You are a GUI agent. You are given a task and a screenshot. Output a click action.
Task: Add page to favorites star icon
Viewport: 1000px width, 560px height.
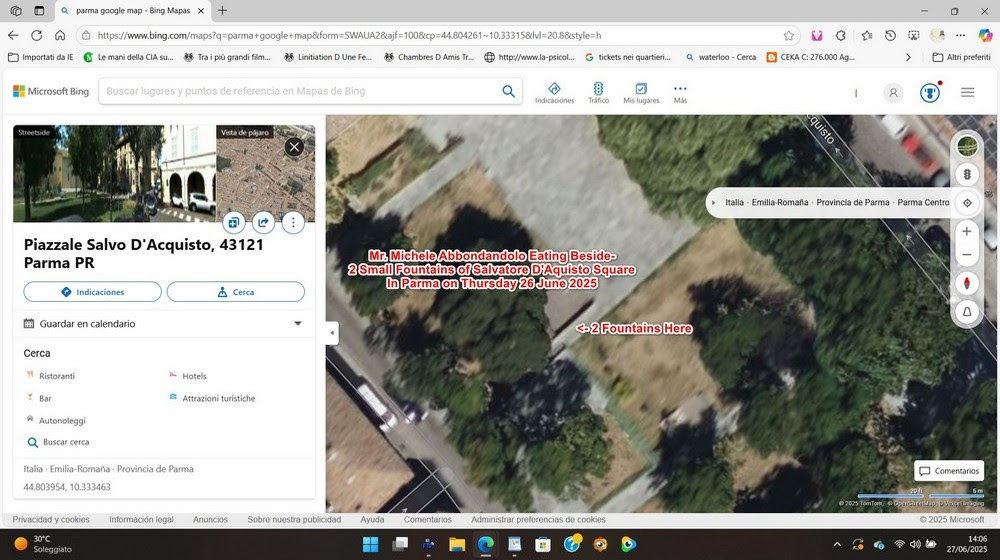pyautogui.click(x=789, y=35)
